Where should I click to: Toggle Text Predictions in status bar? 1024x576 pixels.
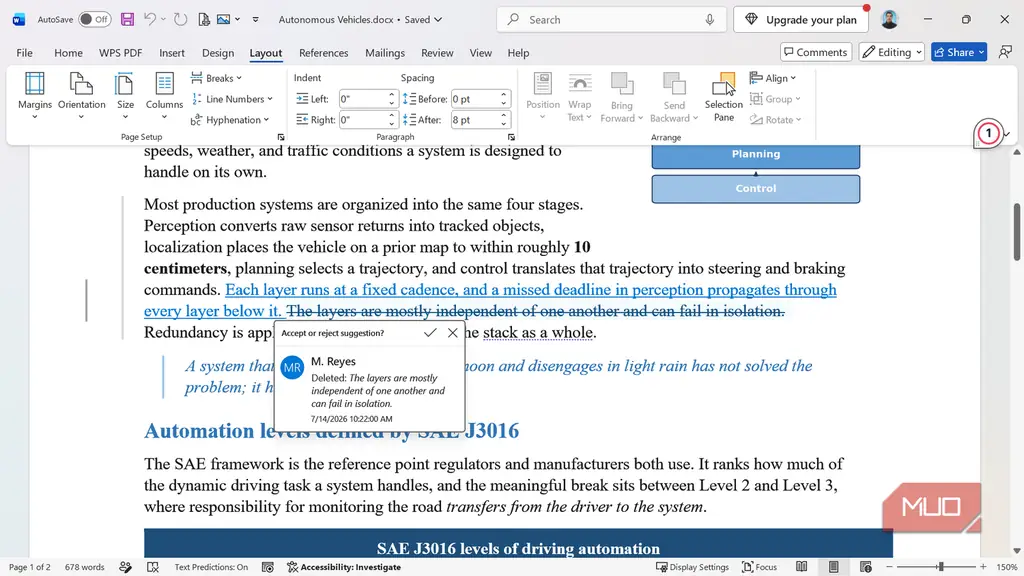click(211, 567)
